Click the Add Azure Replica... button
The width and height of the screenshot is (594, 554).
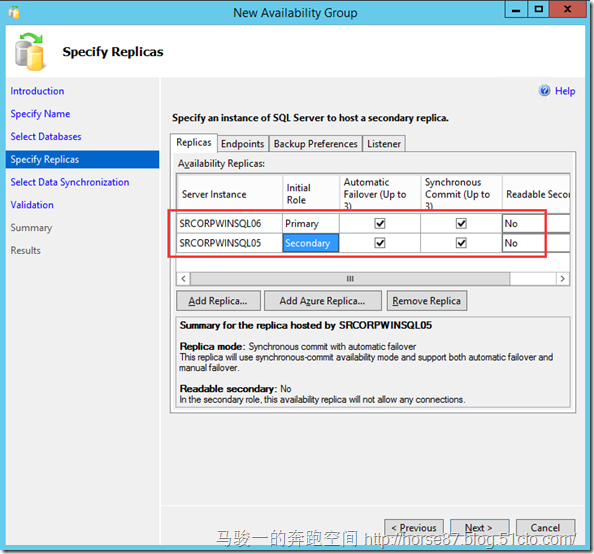point(322,301)
